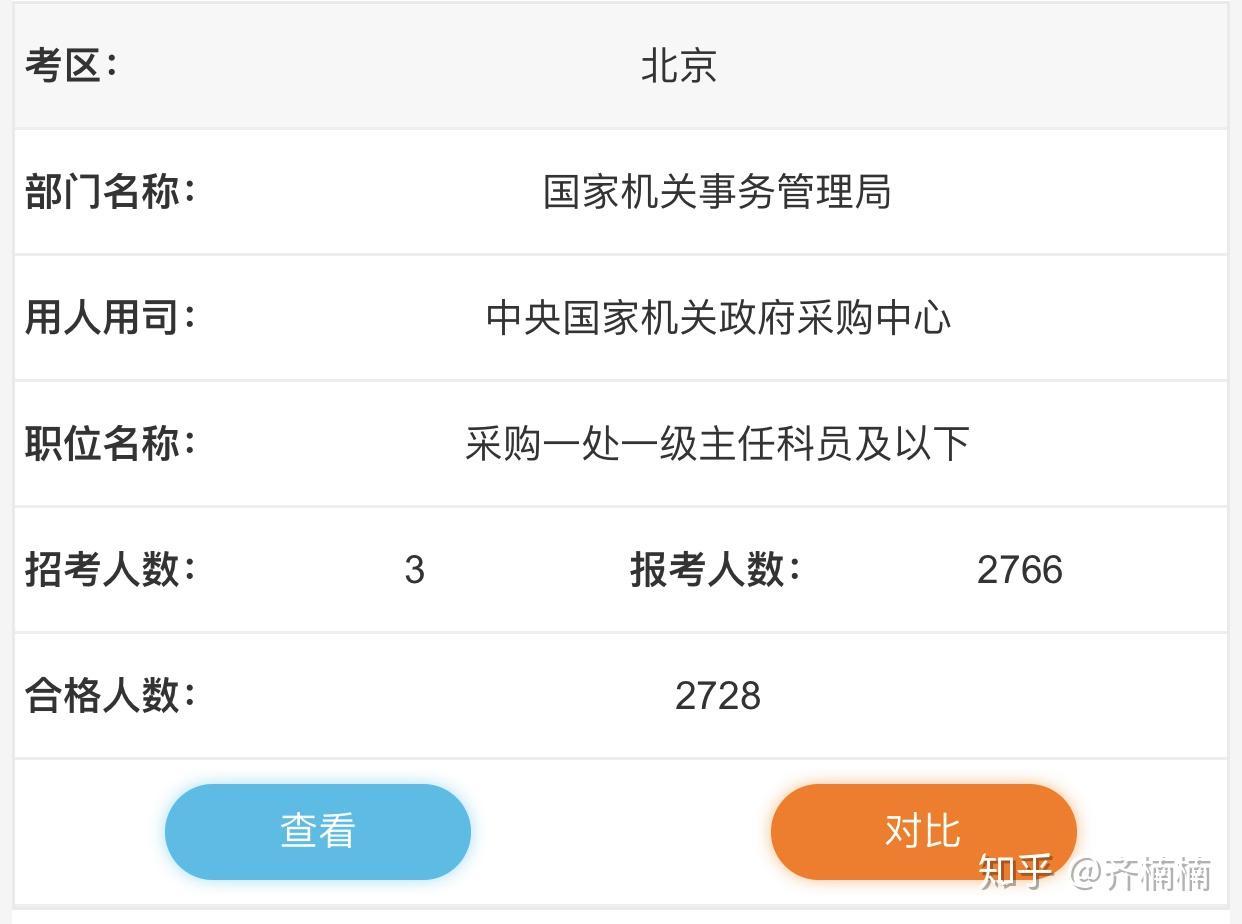Screen dimensions: 1242x924
Task: Click the @齐楠楠 watermark username
Action: pyautogui.click(x=1141, y=873)
